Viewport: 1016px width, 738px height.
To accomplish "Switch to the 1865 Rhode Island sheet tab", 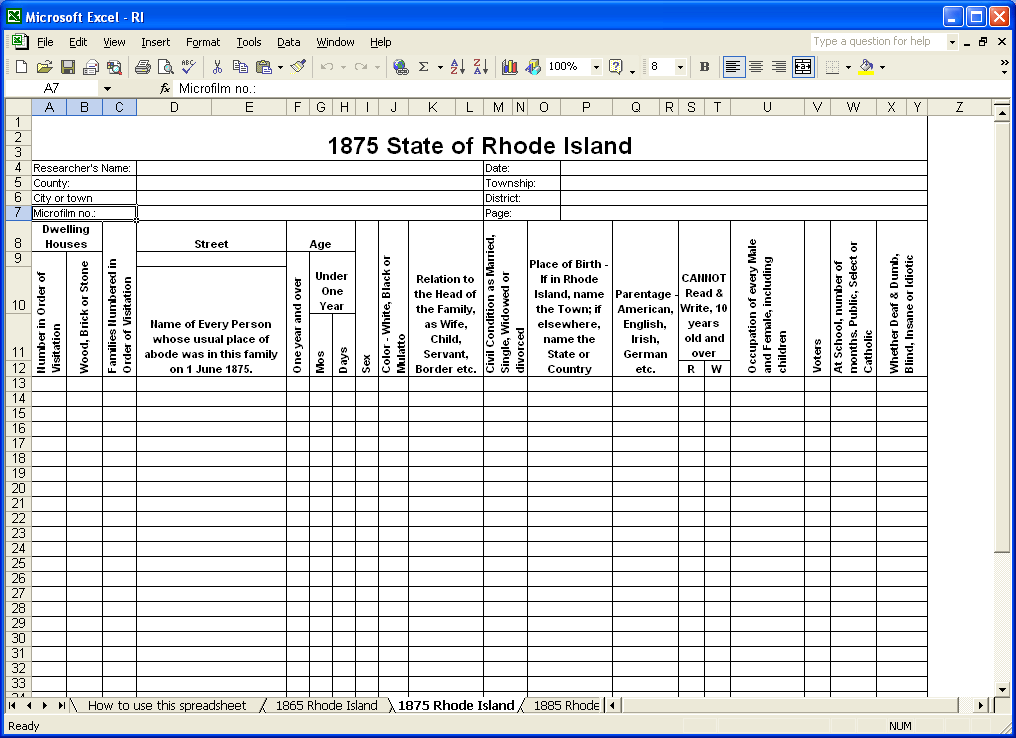I will tap(326, 705).
